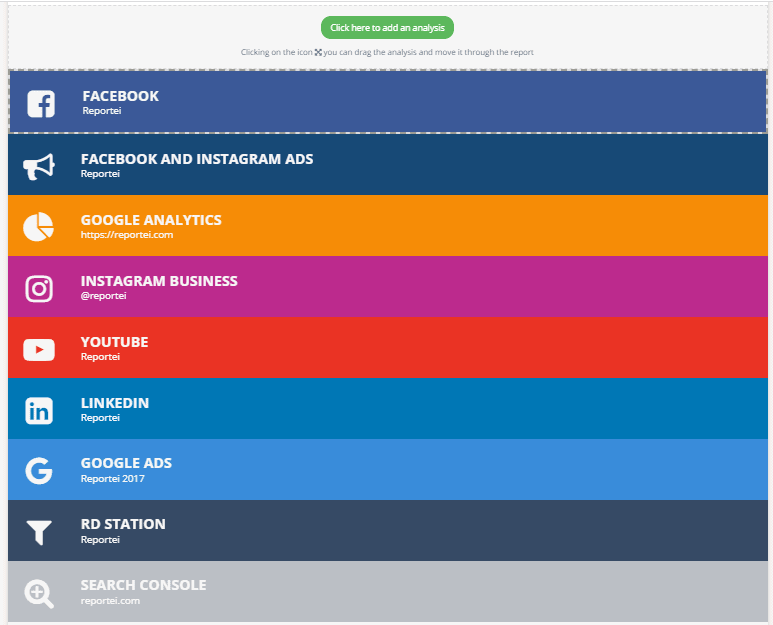The width and height of the screenshot is (773, 625).
Task: Click the LinkedIn logo icon
Action: 39,411
